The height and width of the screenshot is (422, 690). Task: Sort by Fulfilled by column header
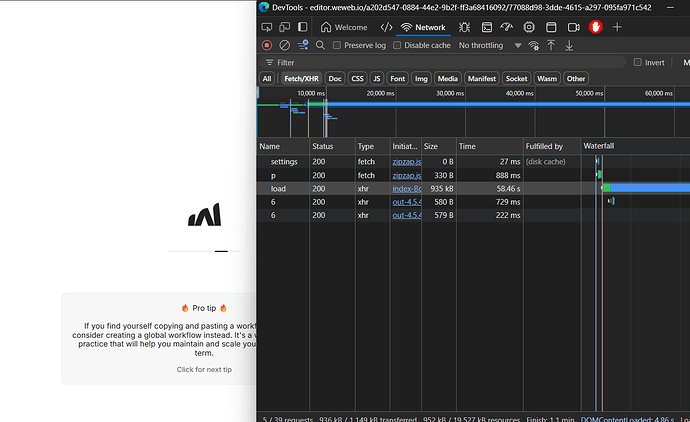tap(552, 146)
